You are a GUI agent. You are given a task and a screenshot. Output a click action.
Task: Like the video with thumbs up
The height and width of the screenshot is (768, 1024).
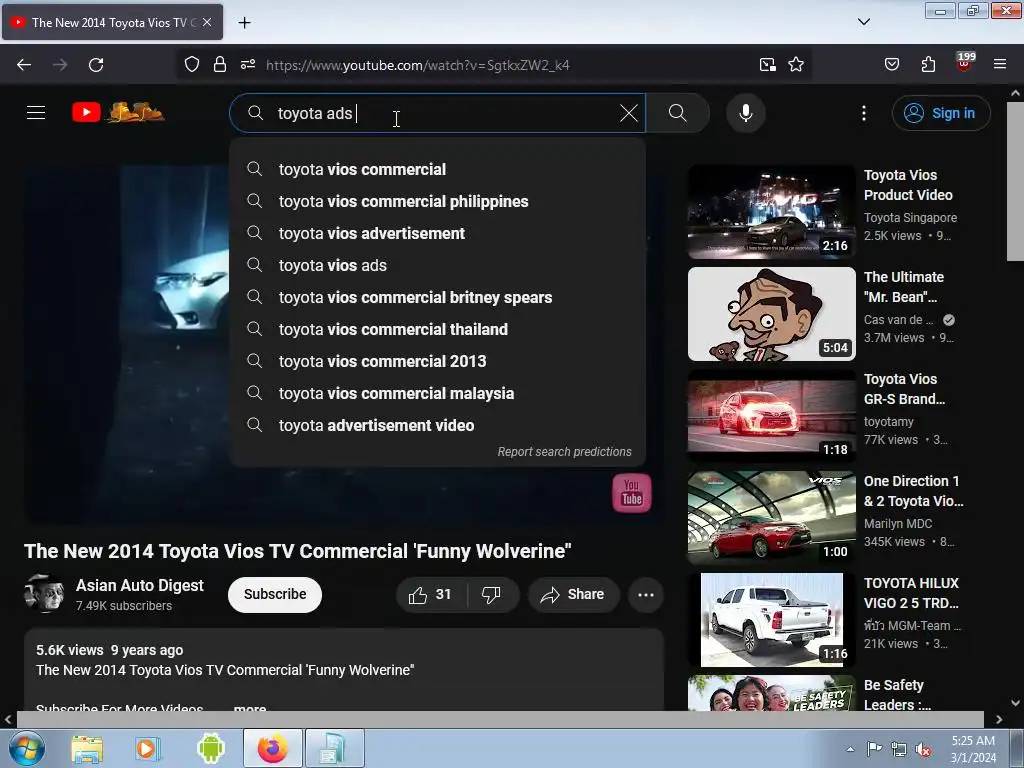(x=430, y=594)
